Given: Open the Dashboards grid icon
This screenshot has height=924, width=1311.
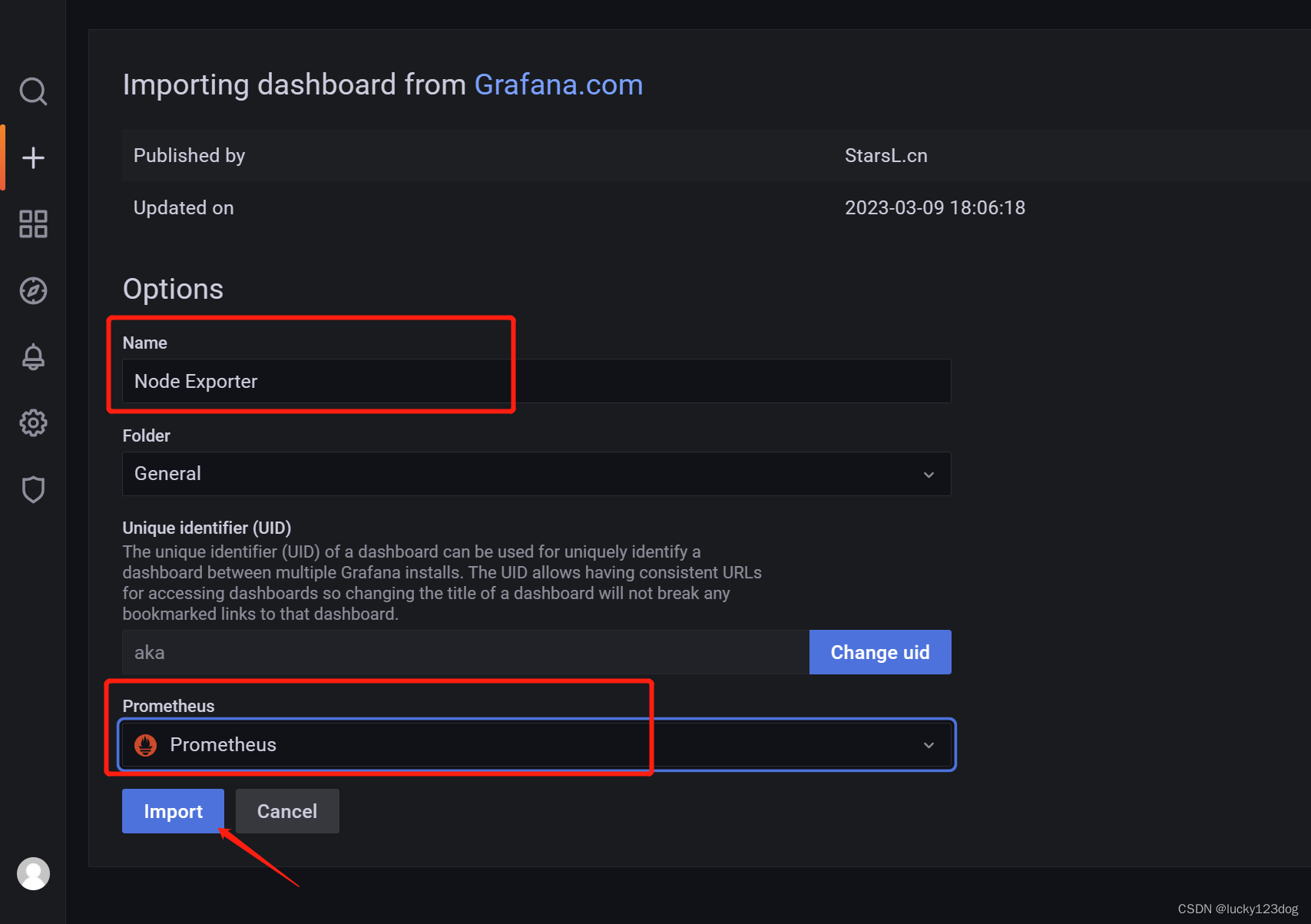Looking at the screenshot, I should (33, 224).
